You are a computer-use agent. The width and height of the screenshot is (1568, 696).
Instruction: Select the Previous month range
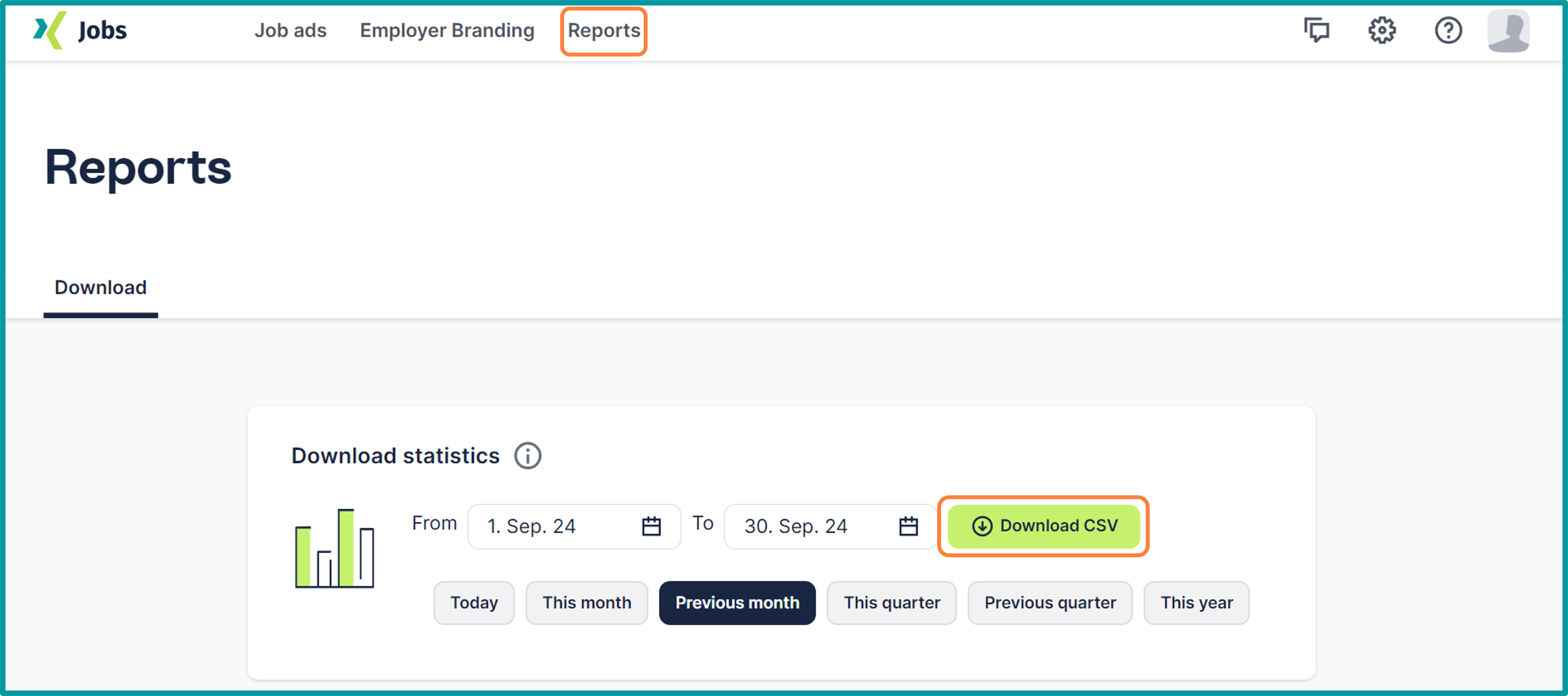coord(736,603)
